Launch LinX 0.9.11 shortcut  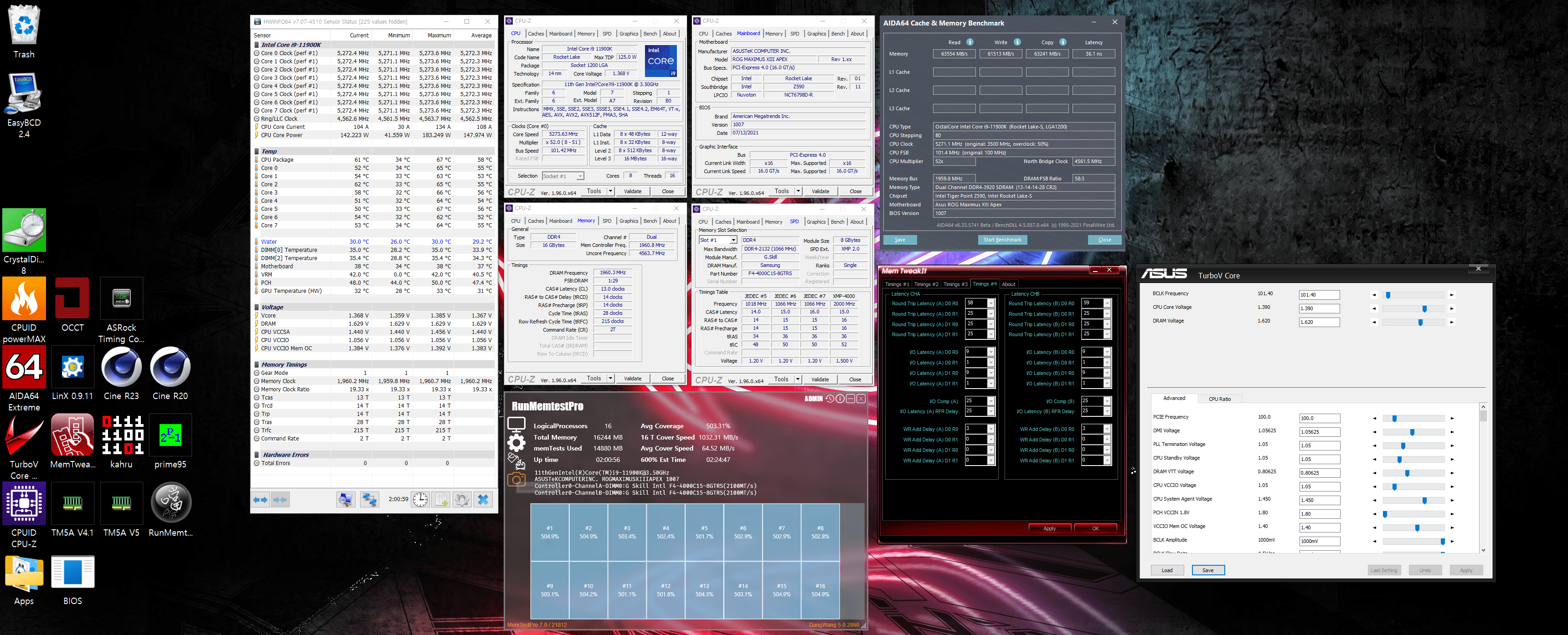(72, 373)
